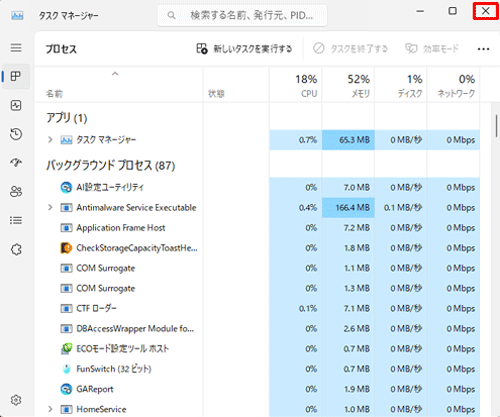This screenshot has height=417, width=500.
Task: Open the Services page icon
Action: (16, 249)
